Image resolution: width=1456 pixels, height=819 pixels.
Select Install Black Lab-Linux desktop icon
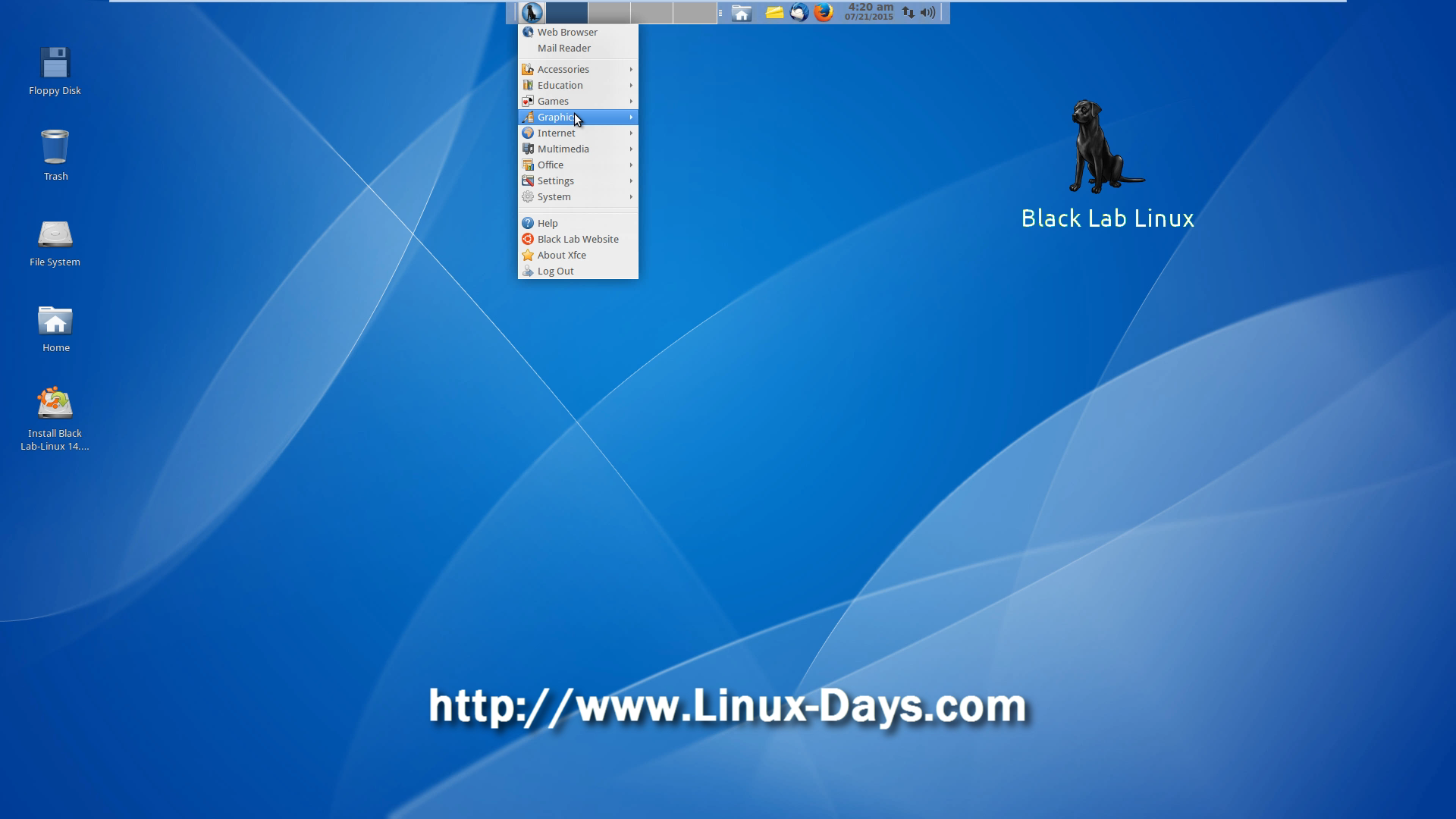click(55, 419)
